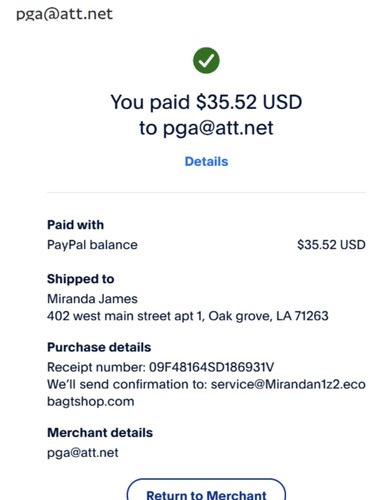Click the "Paid with" section label
Screen dimensions: 387x500
[x=76, y=225]
